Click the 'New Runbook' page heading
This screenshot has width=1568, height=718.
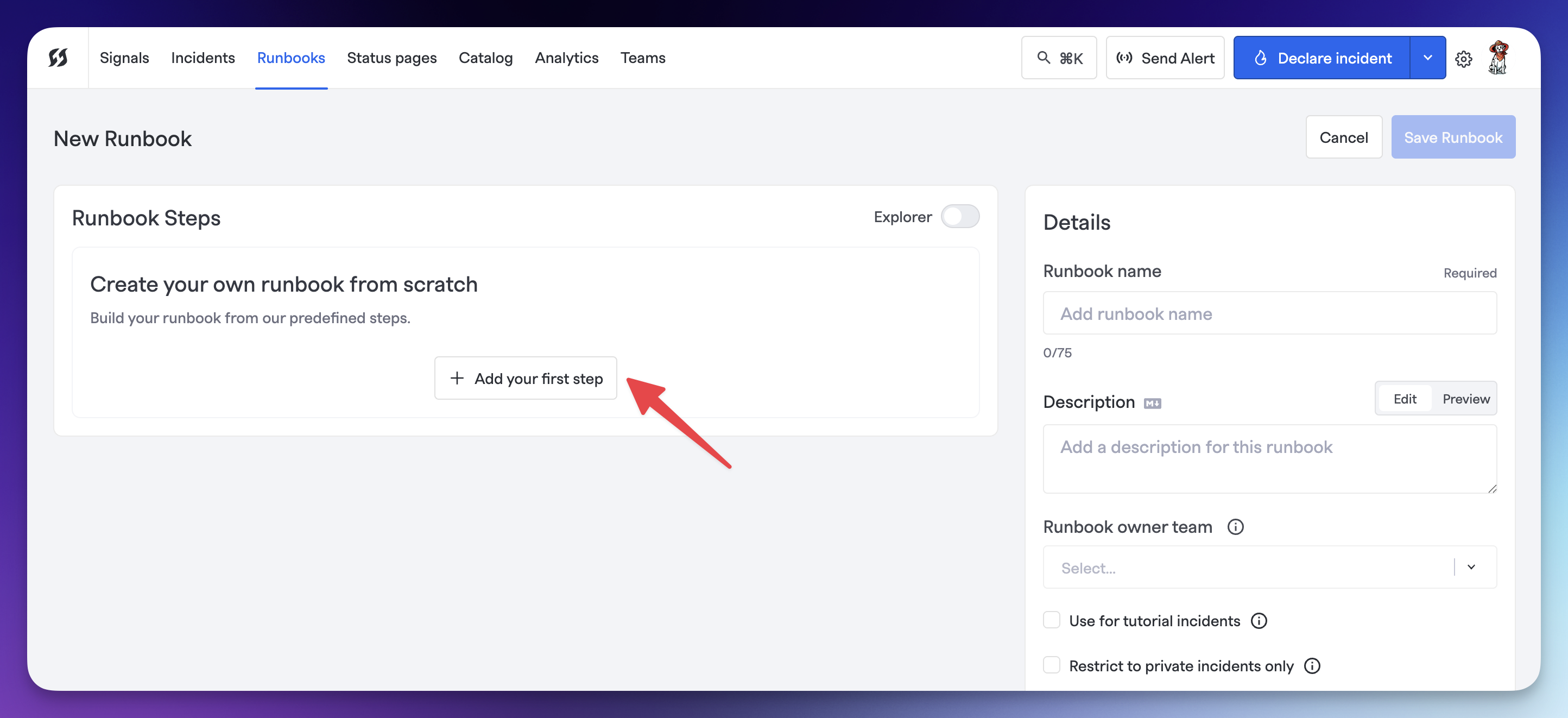pos(122,139)
